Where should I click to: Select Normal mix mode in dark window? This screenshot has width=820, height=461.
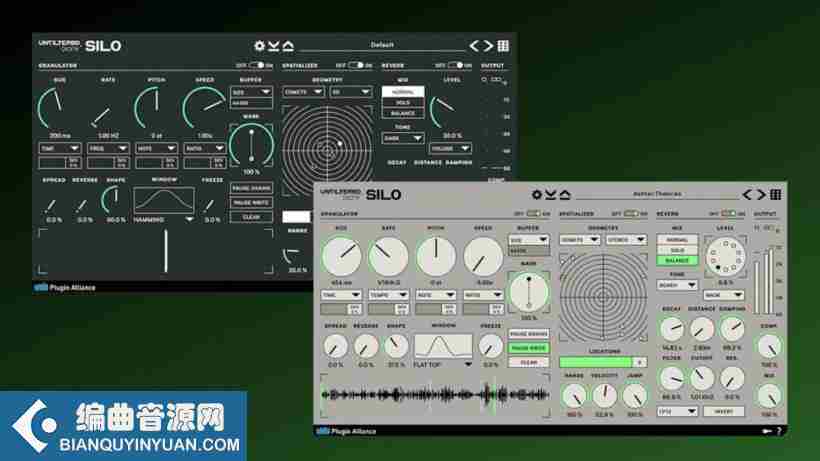pyautogui.click(x=403, y=92)
